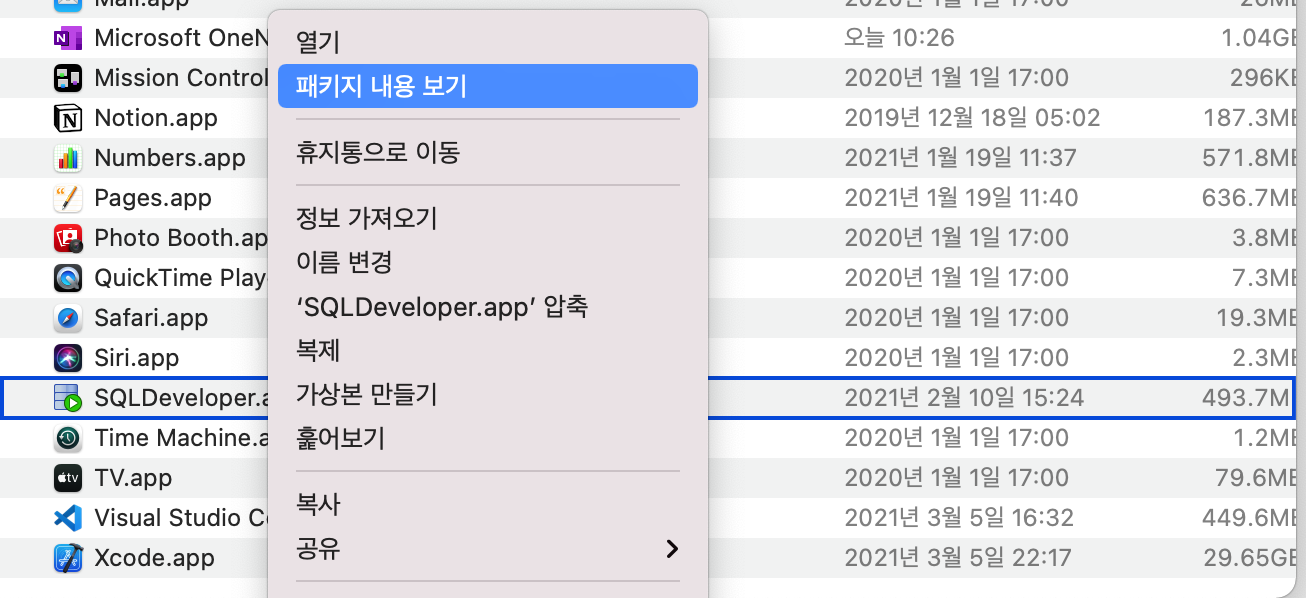This screenshot has width=1306, height=598.
Task: Select the Xcode.app file name
Action: click(x=154, y=558)
